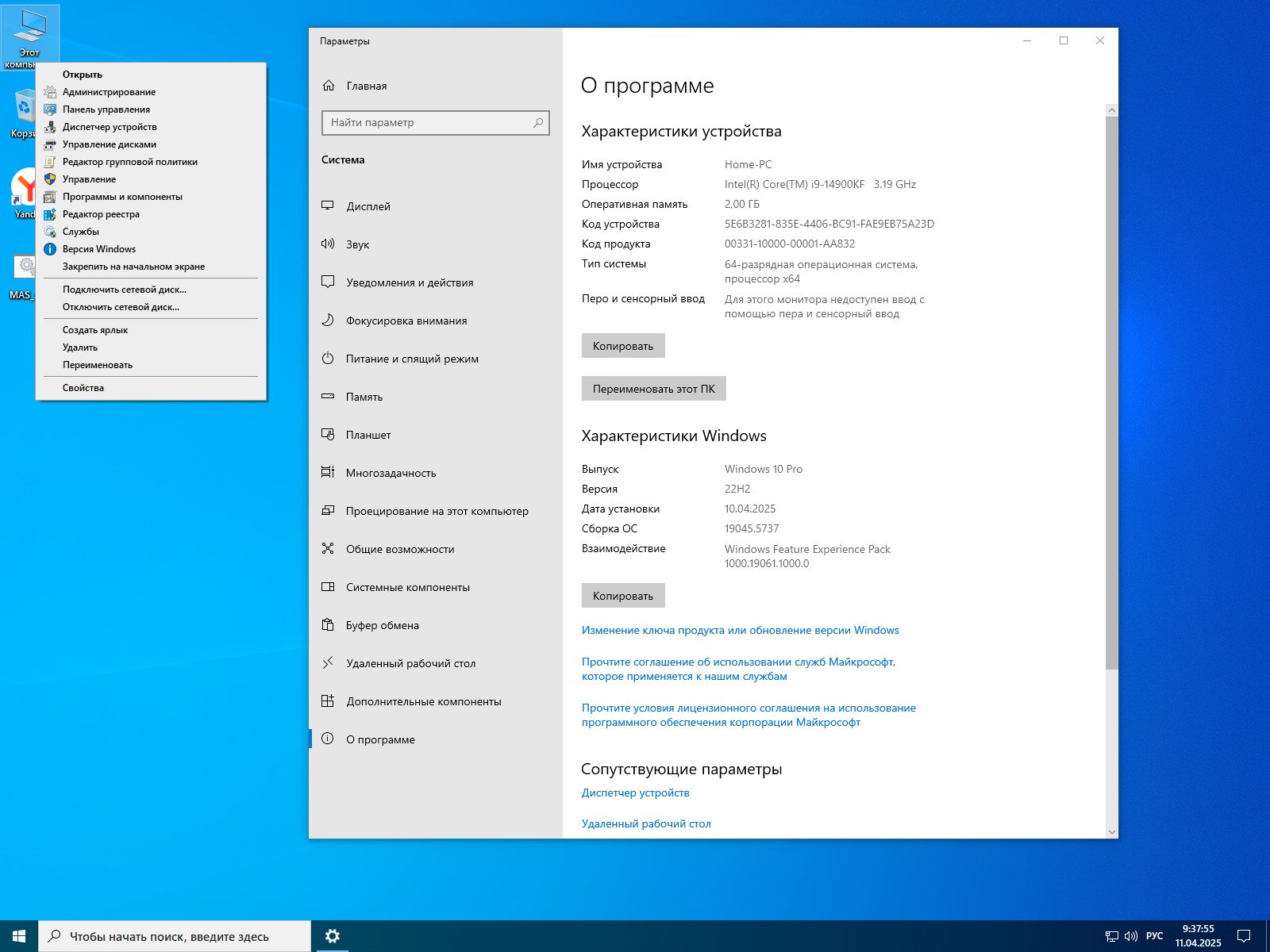Select Подключить сетевой диск... entry
1270x952 pixels.
pyautogui.click(x=151, y=290)
